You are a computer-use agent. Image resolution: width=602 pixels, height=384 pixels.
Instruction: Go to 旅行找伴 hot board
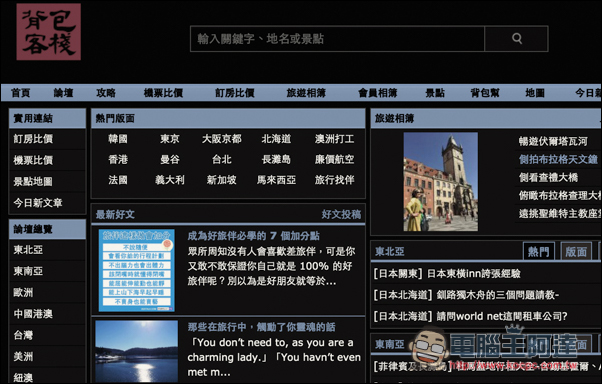334,180
